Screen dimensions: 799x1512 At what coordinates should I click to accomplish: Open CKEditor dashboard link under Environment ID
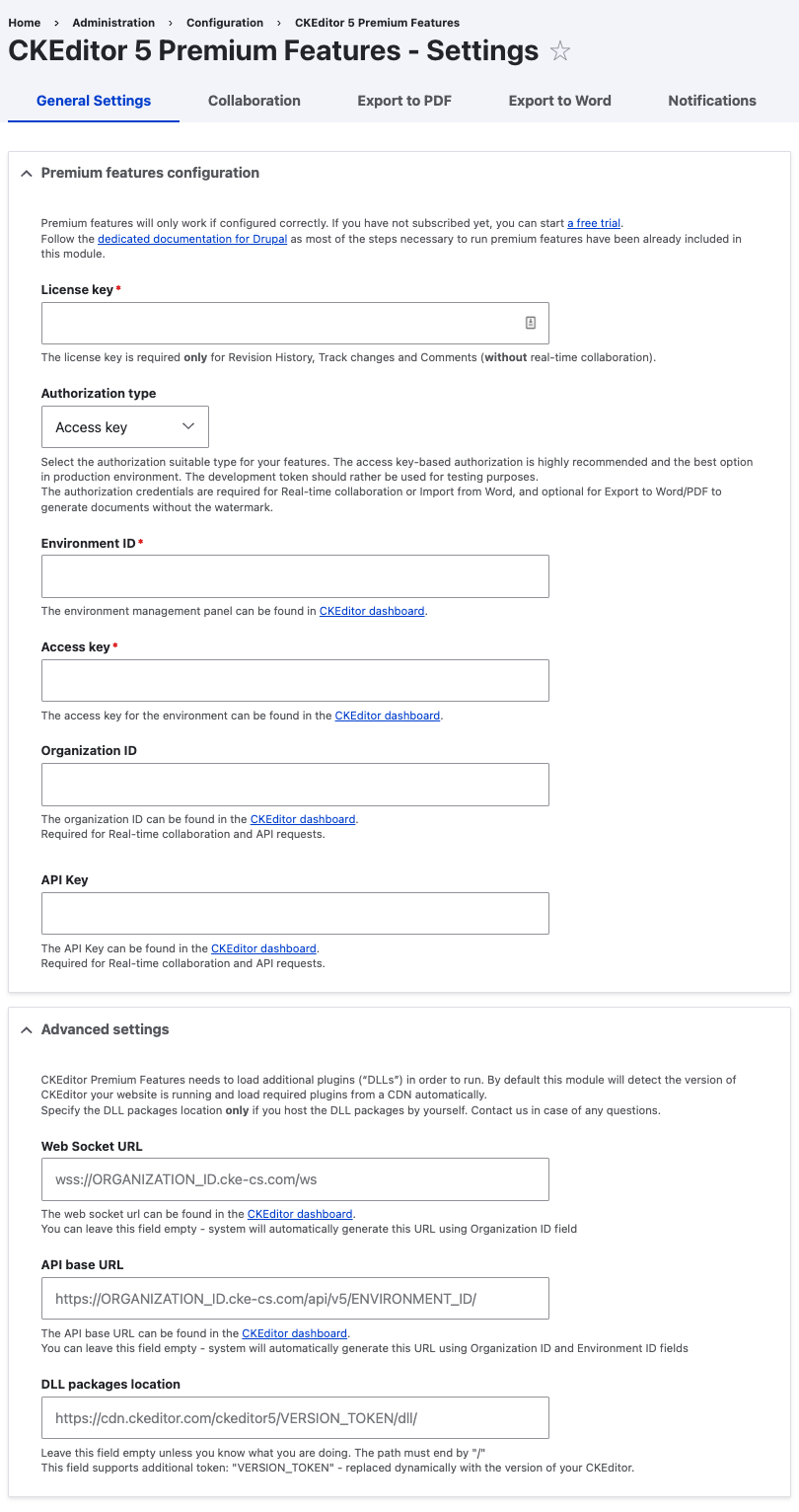[x=371, y=611]
